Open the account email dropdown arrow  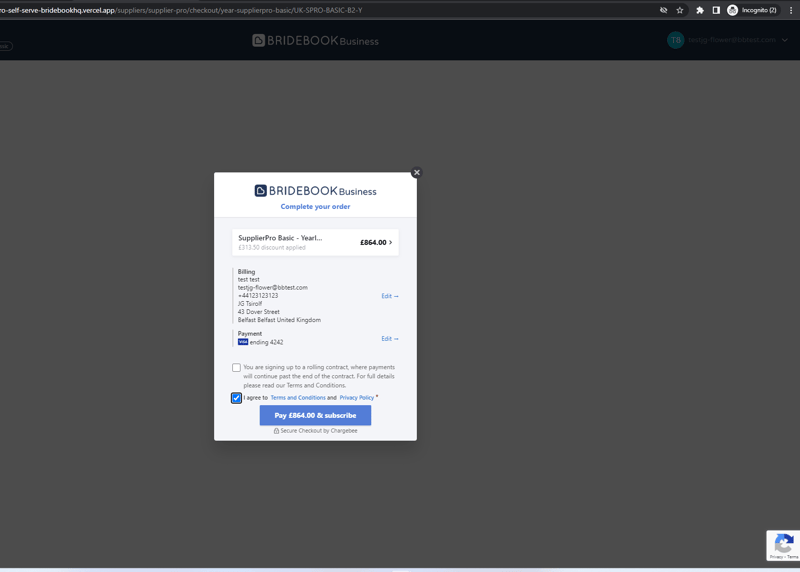pyautogui.click(x=785, y=41)
